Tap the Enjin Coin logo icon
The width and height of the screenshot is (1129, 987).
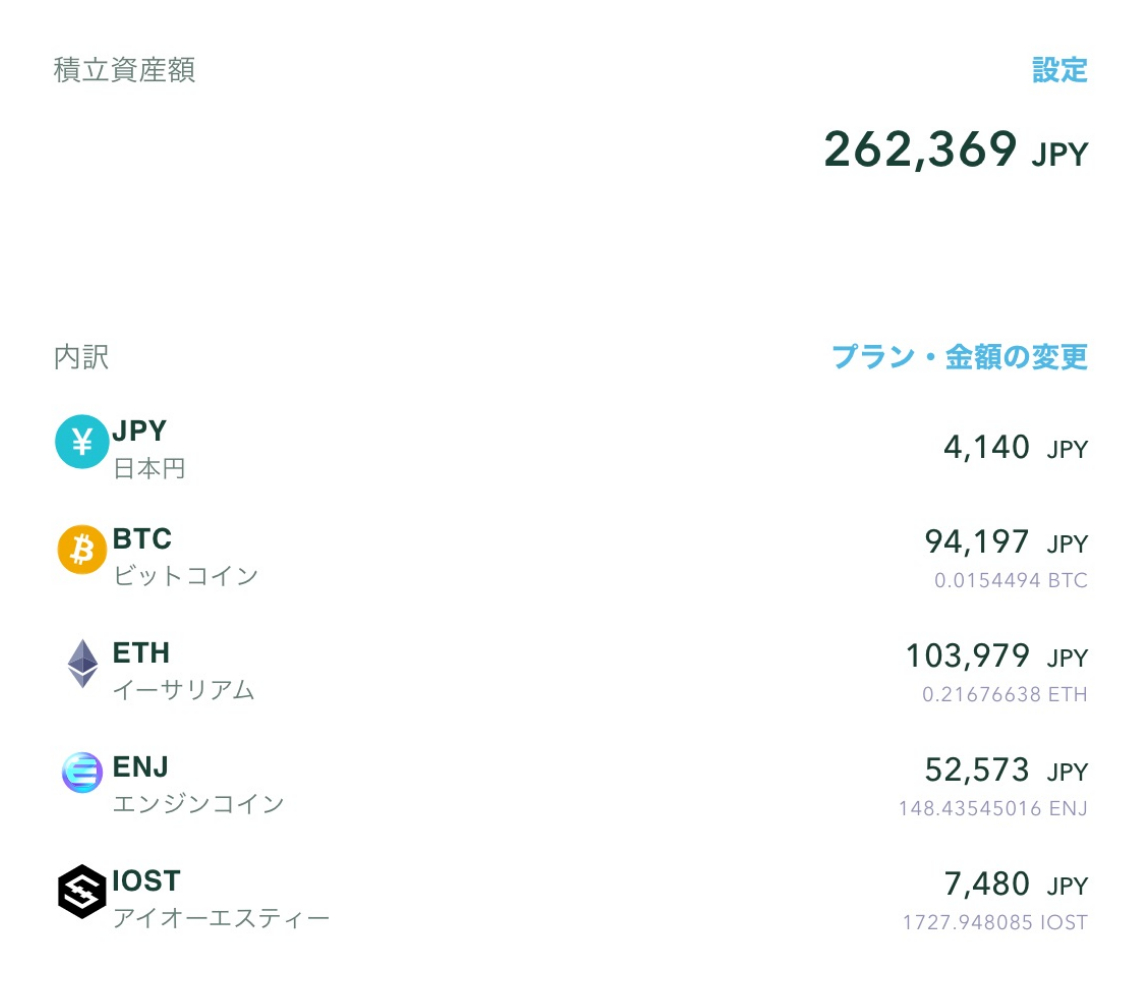click(82, 773)
